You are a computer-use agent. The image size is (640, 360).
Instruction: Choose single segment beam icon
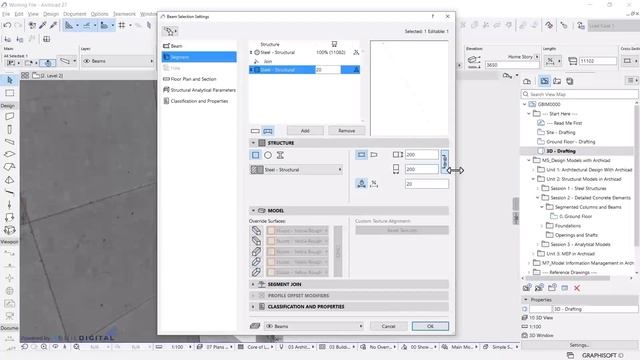coord(255,131)
